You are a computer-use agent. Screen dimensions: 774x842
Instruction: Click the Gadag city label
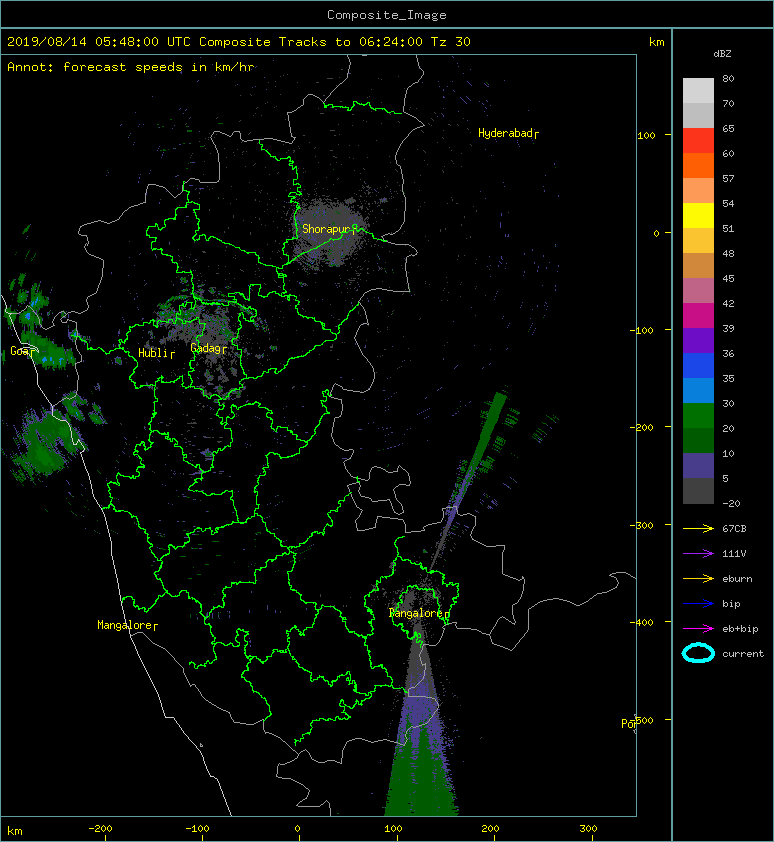208,348
